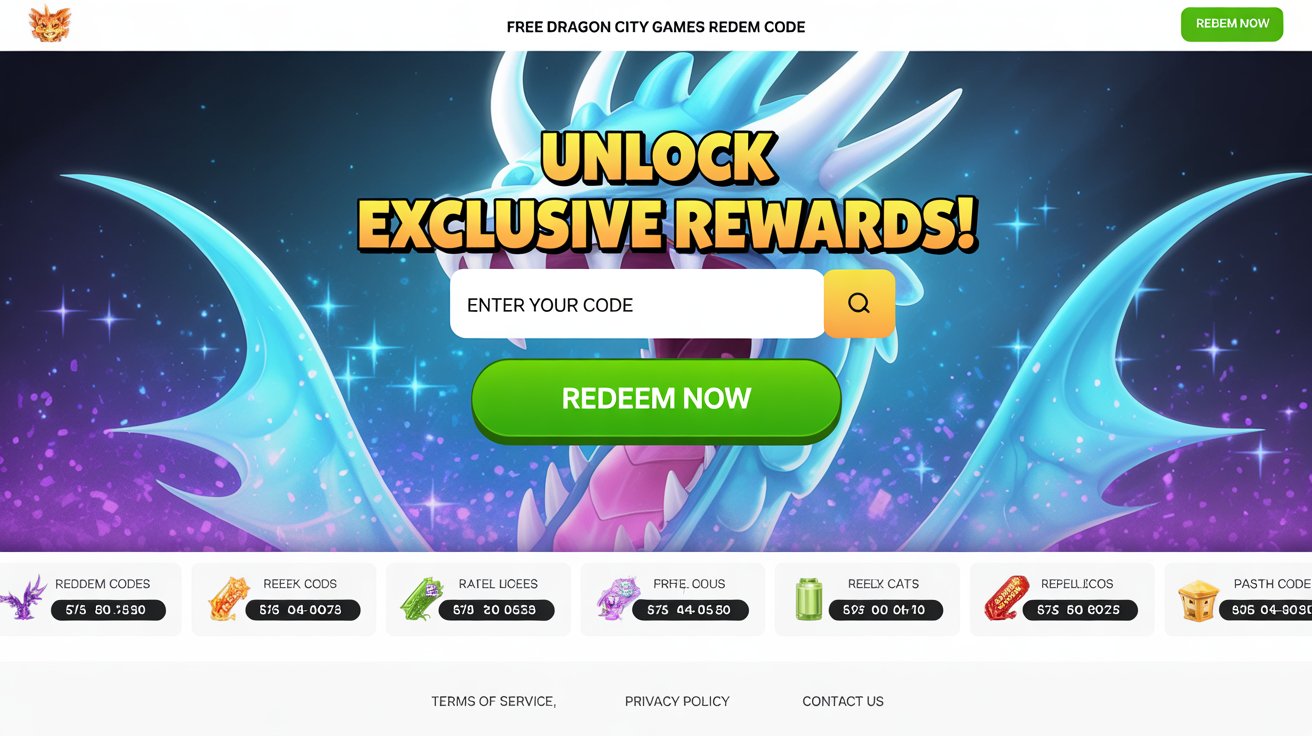Open the Contact Us link
Screen dimensions: 1312x736
point(843,701)
